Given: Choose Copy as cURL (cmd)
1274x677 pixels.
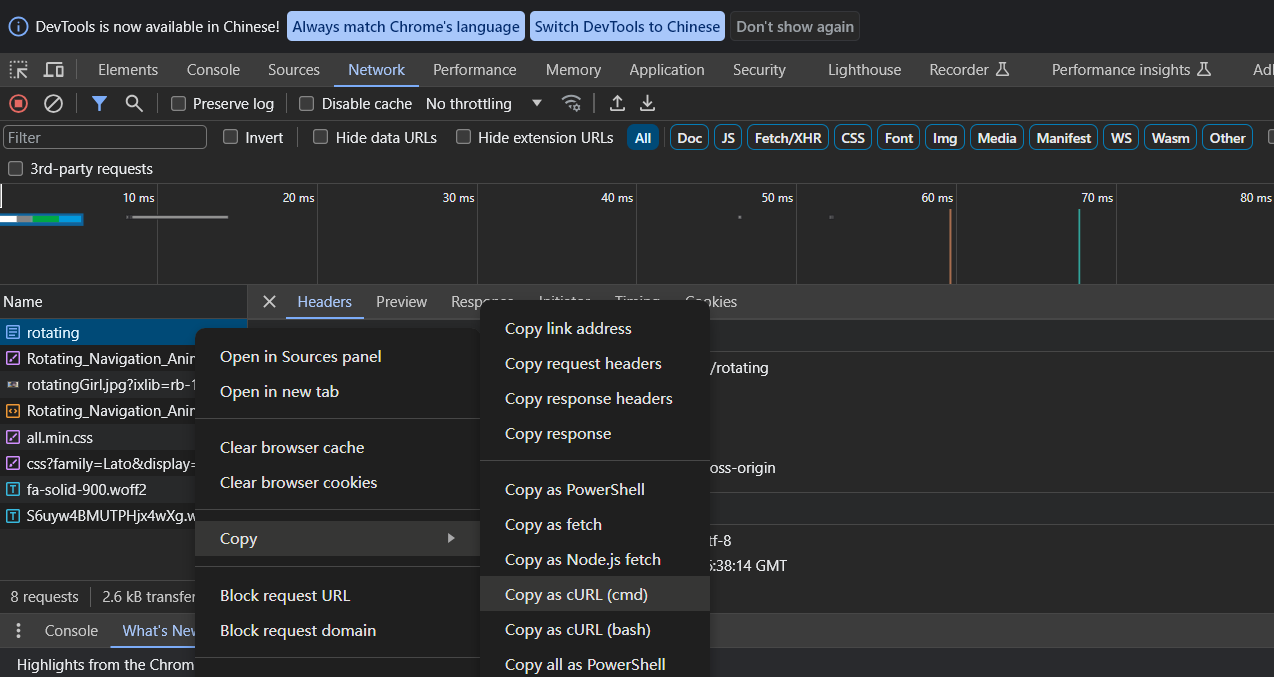Looking at the screenshot, I should pyautogui.click(x=576, y=594).
